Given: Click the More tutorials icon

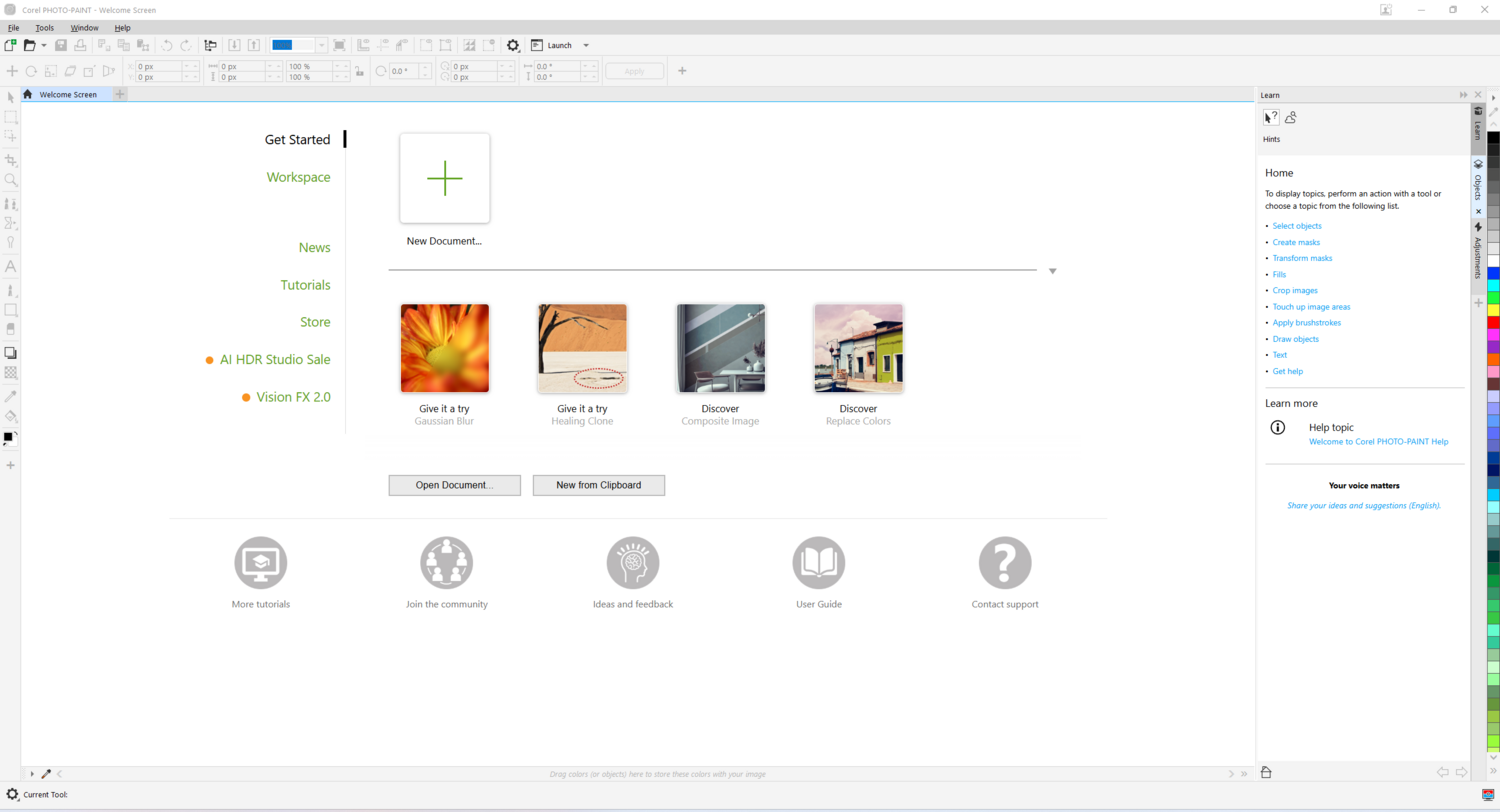Looking at the screenshot, I should click(260, 563).
